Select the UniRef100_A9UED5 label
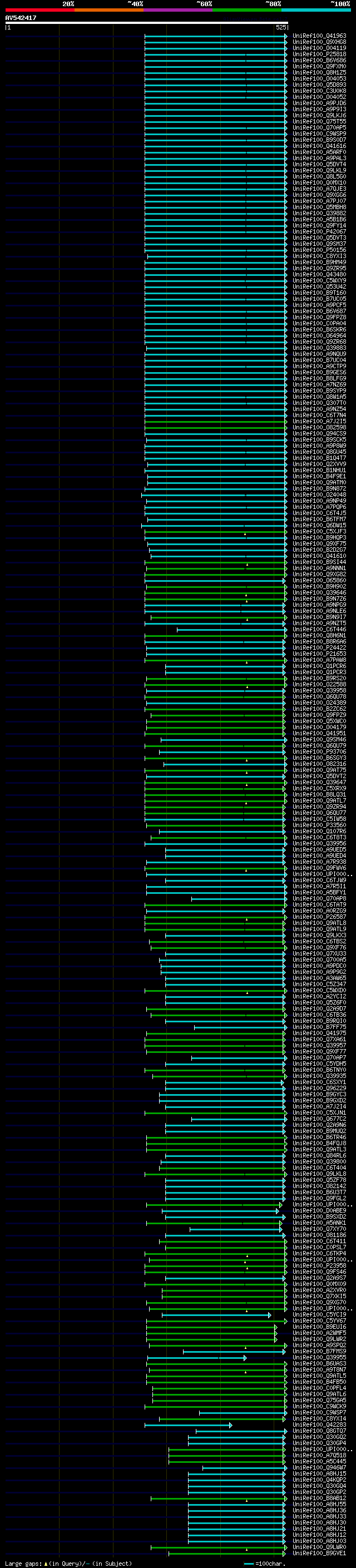 coord(319,850)
